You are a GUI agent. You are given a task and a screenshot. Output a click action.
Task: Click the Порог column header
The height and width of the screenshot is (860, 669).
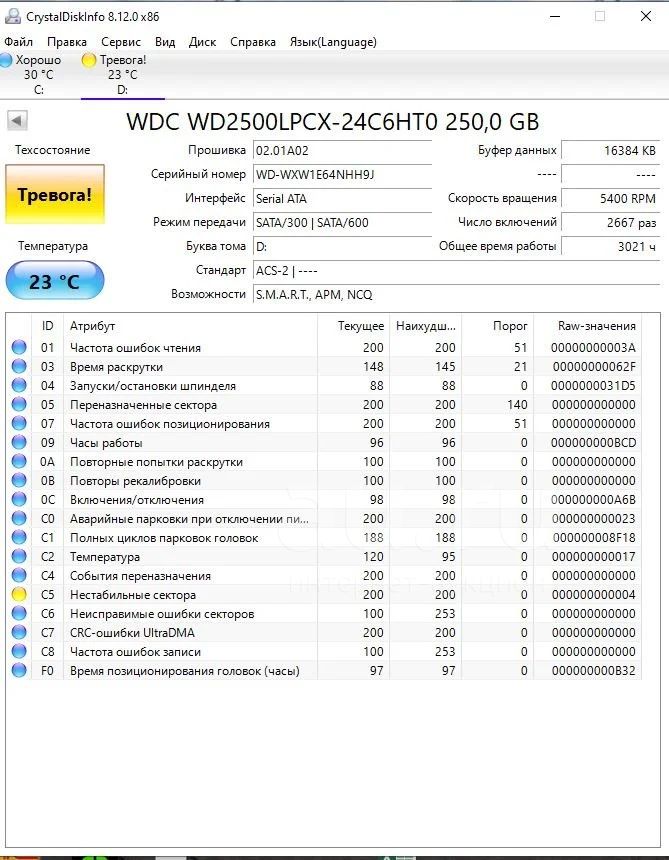498,326
